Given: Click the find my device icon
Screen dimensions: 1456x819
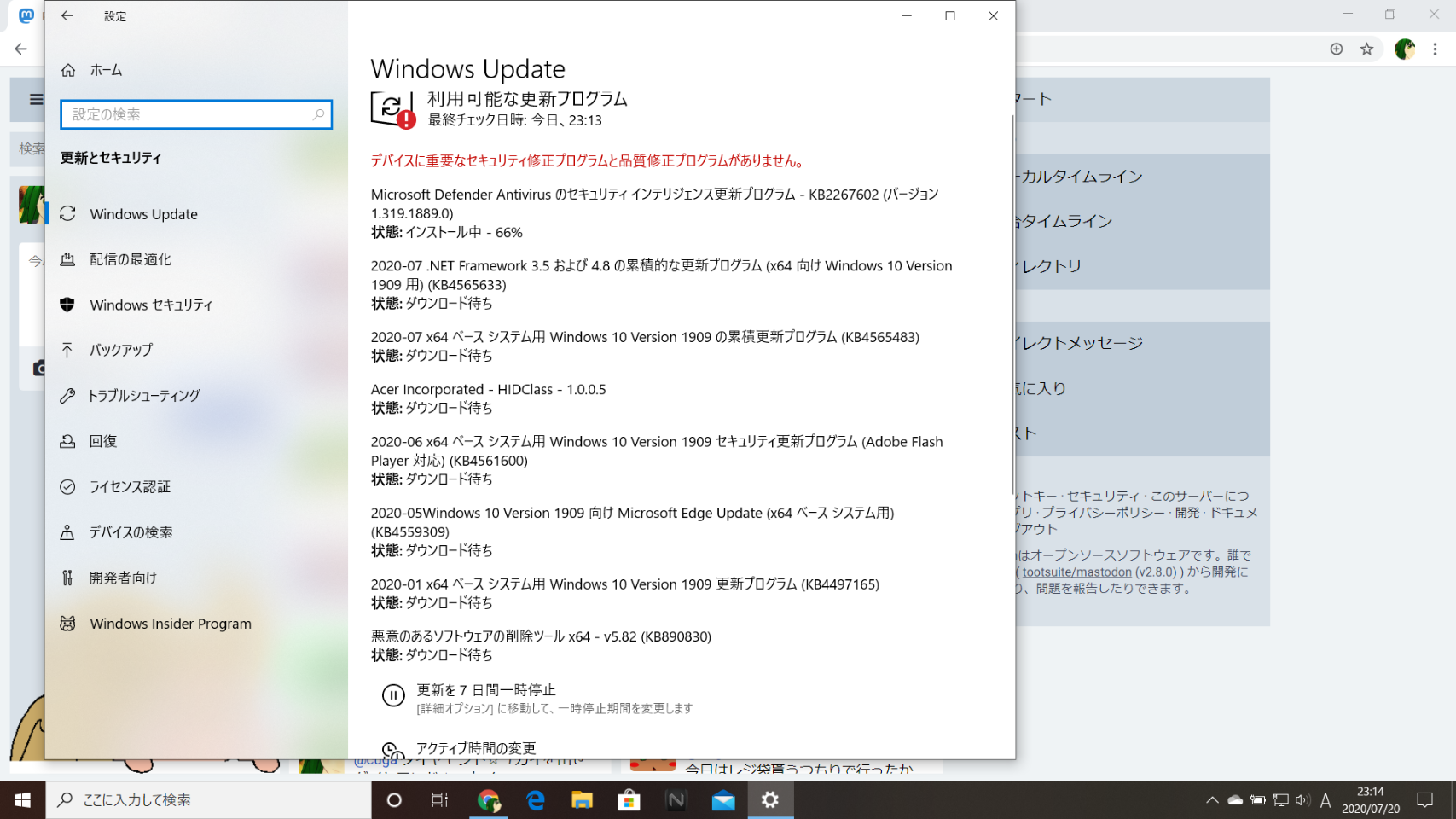Looking at the screenshot, I should 67,532.
